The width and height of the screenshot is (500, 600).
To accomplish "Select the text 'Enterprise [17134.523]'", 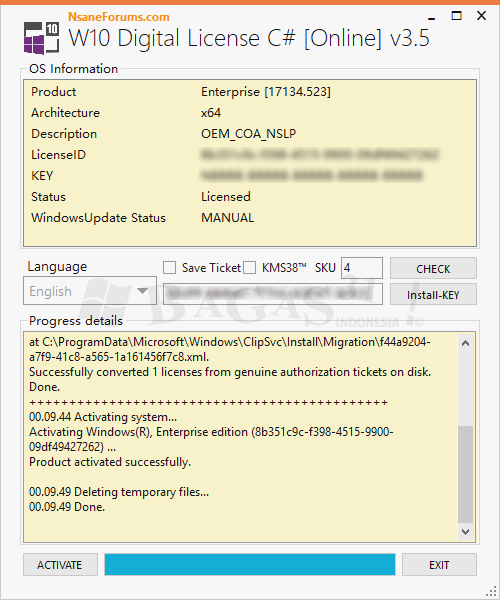I will (266, 92).
